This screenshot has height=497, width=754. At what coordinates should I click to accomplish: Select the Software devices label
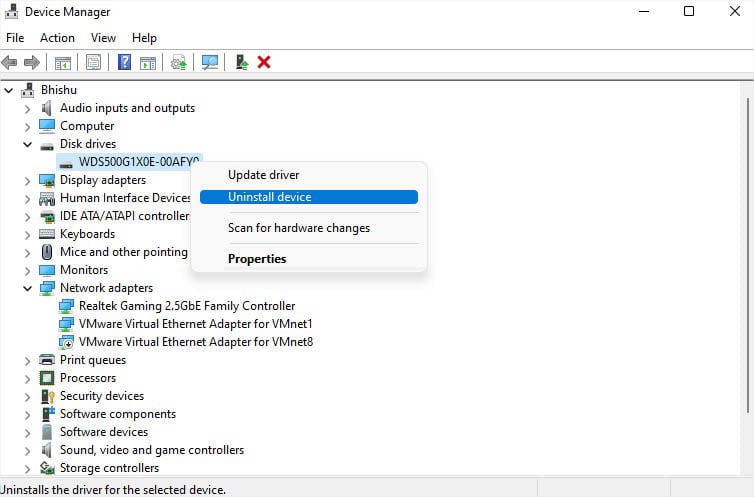pyautogui.click(x=104, y=432)
